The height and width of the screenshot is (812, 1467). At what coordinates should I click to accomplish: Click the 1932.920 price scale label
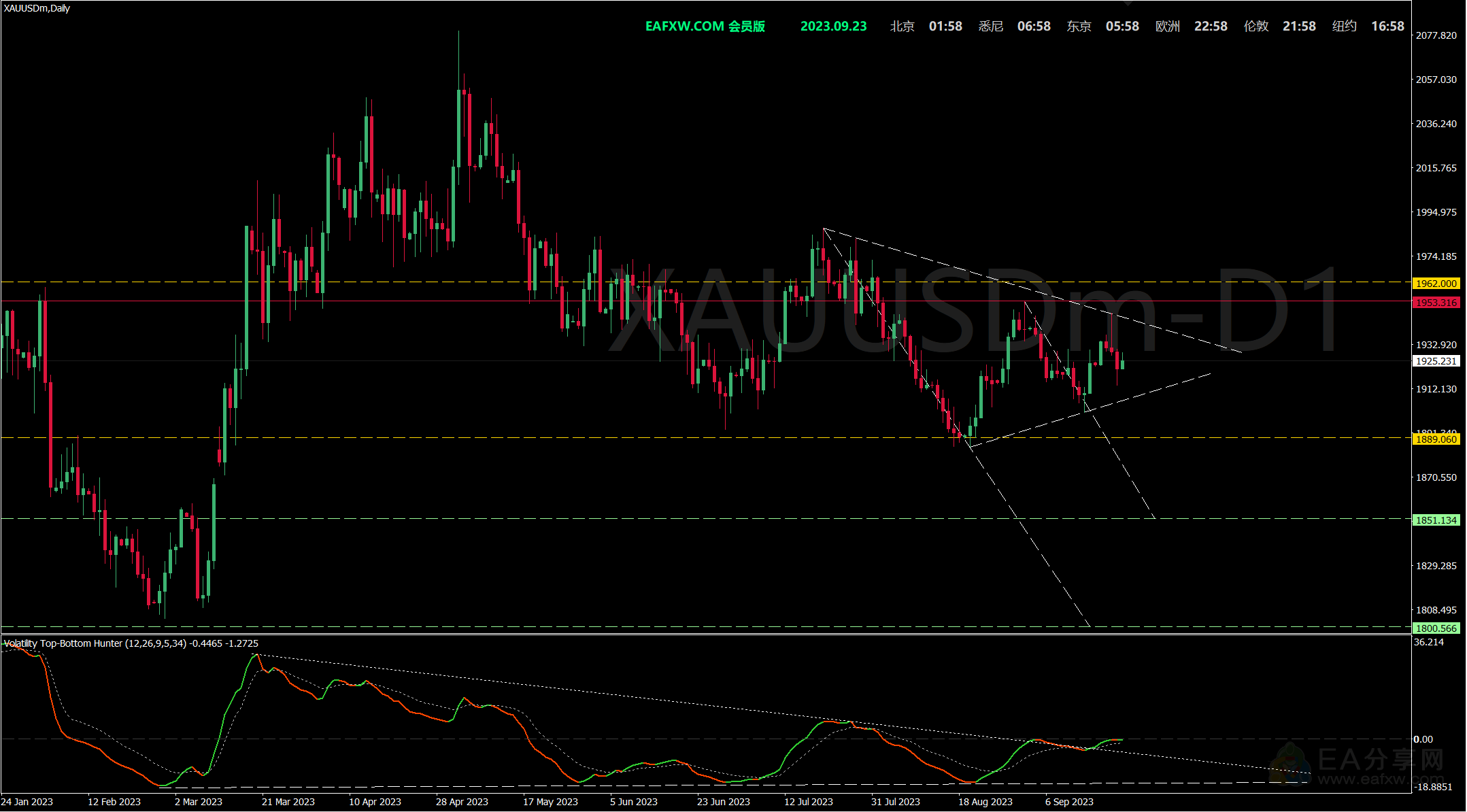pyautogui.click(x=1436, y=345)
